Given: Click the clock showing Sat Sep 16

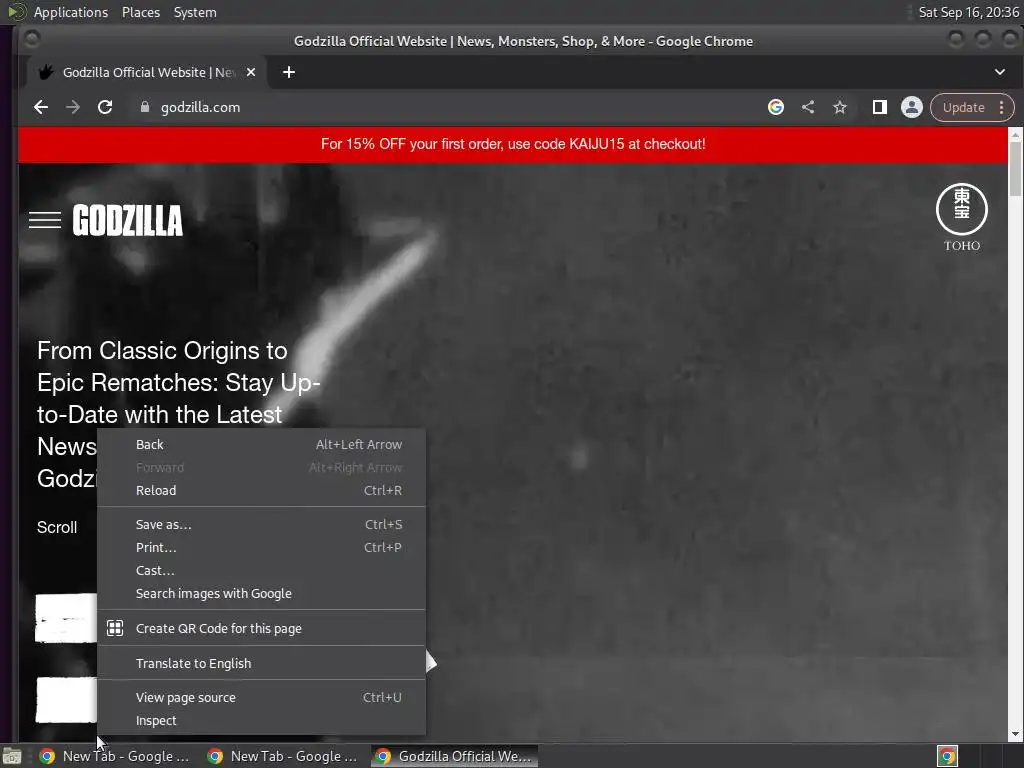Looking at the screenshot, I should [x=968, y=12].
